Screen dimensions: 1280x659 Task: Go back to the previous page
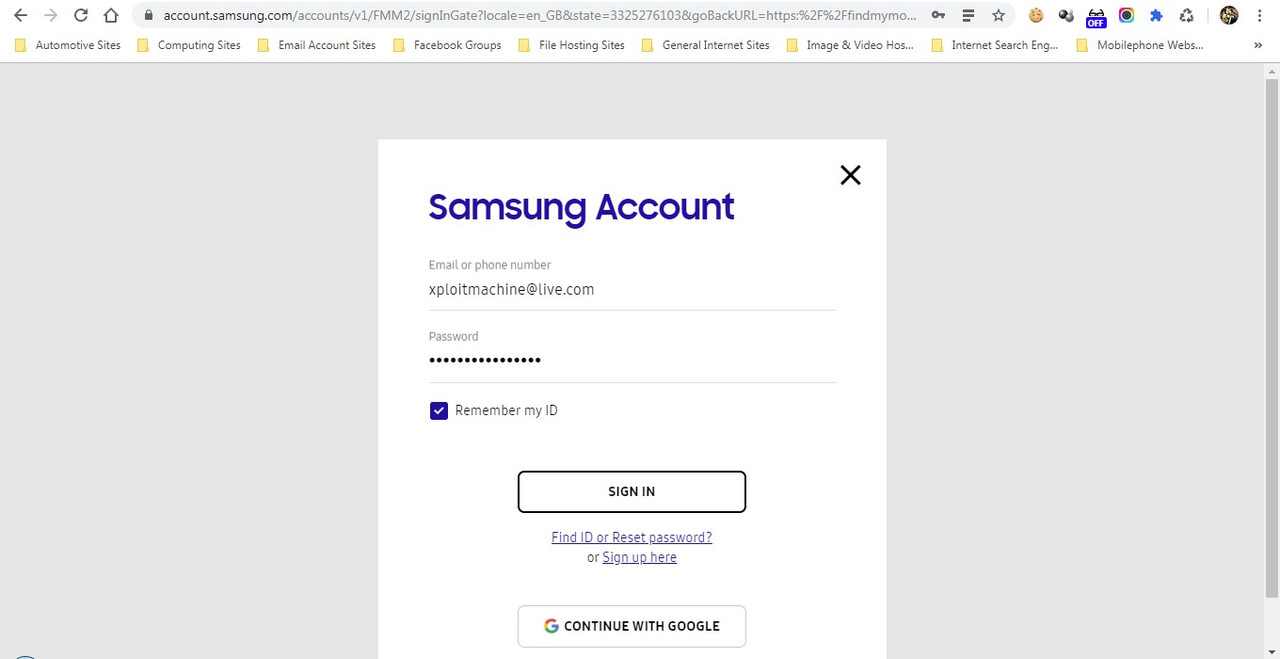20,16
